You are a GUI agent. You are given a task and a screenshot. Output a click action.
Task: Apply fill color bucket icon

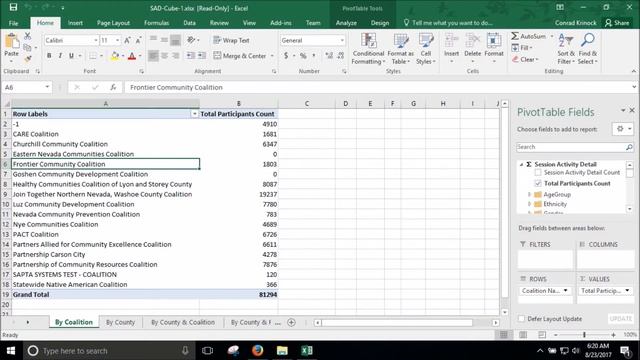[x=115, y=56]
